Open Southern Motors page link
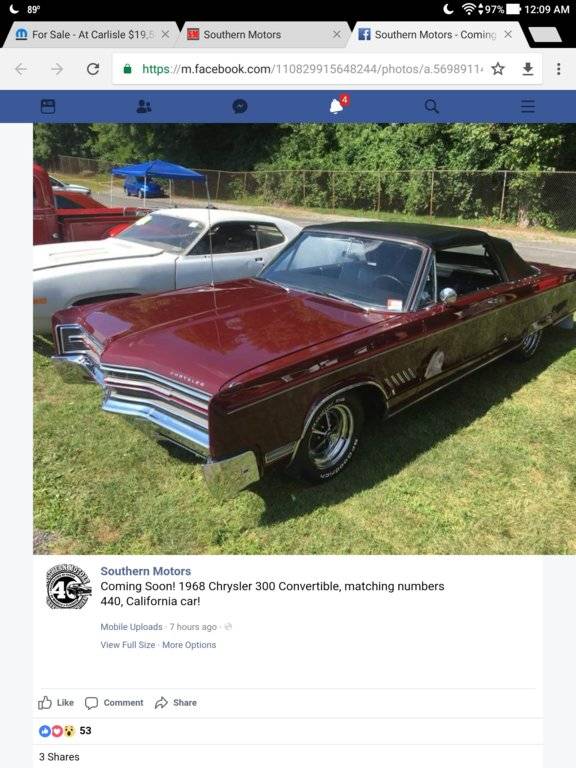576x768 pixels. (145, 571)
